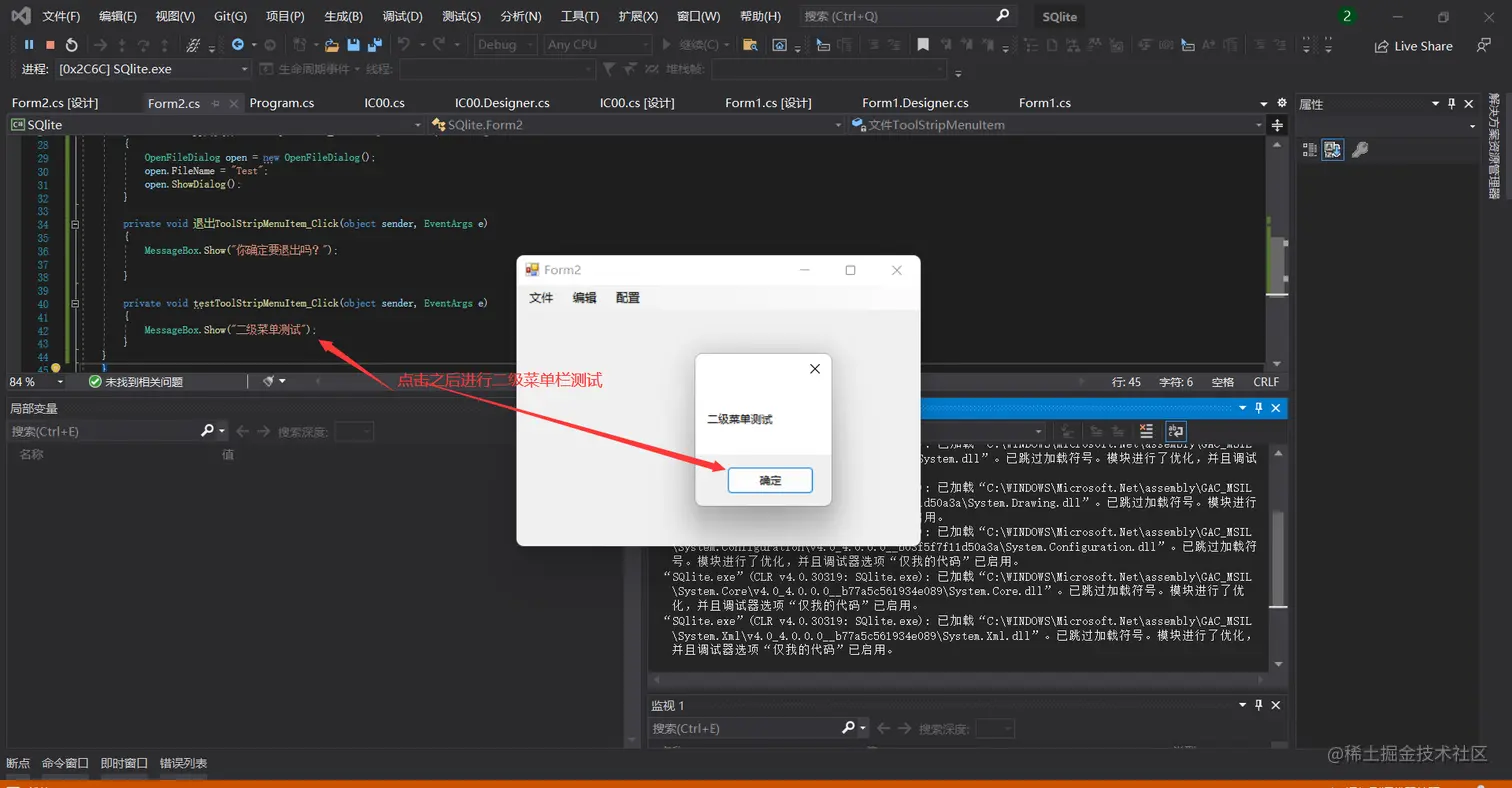Click the 未找到相关问题 status indicator
This screenshot has width=1512, height=788.
pyautogui.click(x=136, y=381)
